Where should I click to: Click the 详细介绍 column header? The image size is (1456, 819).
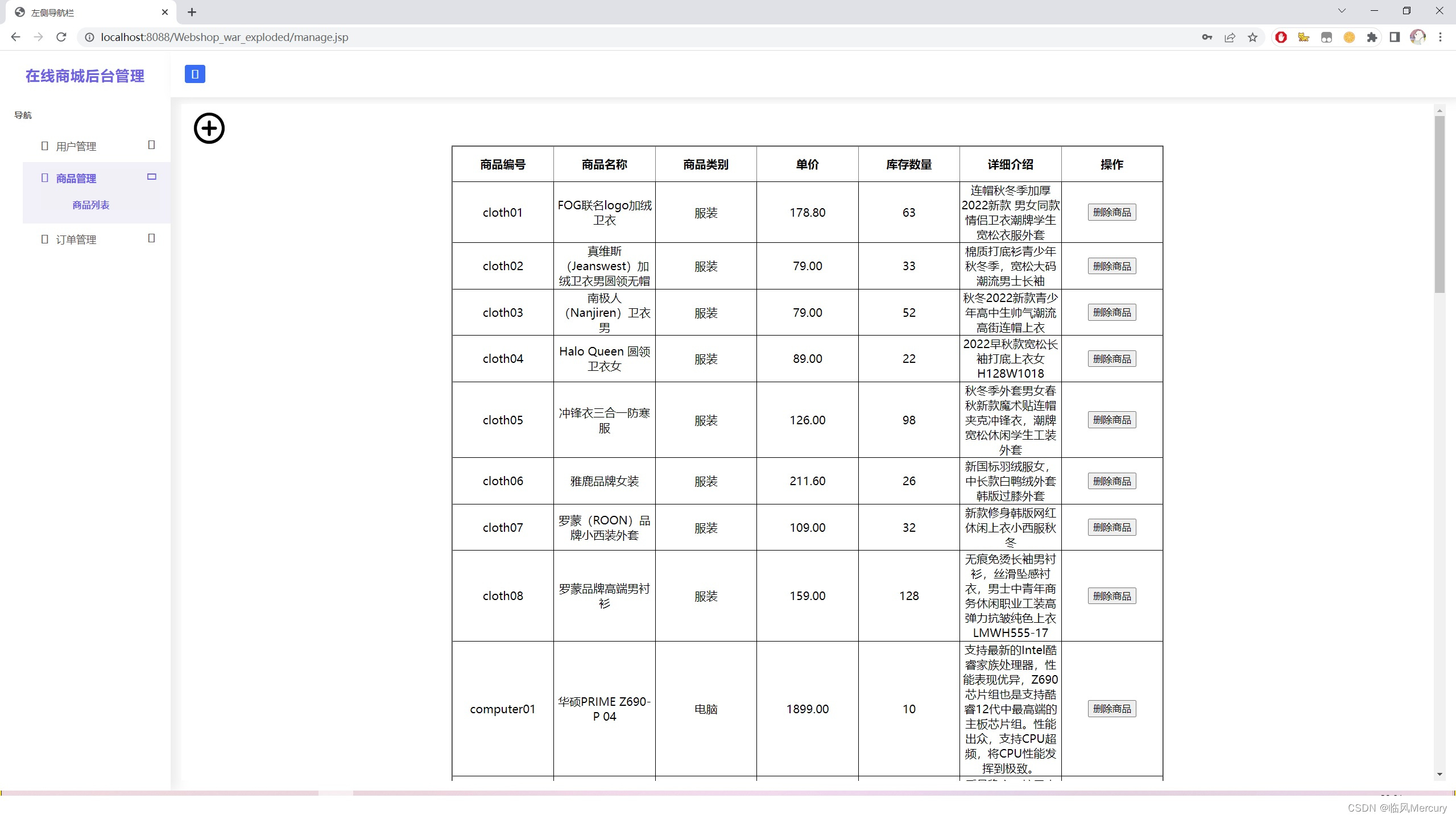(x=1011, y=164)
